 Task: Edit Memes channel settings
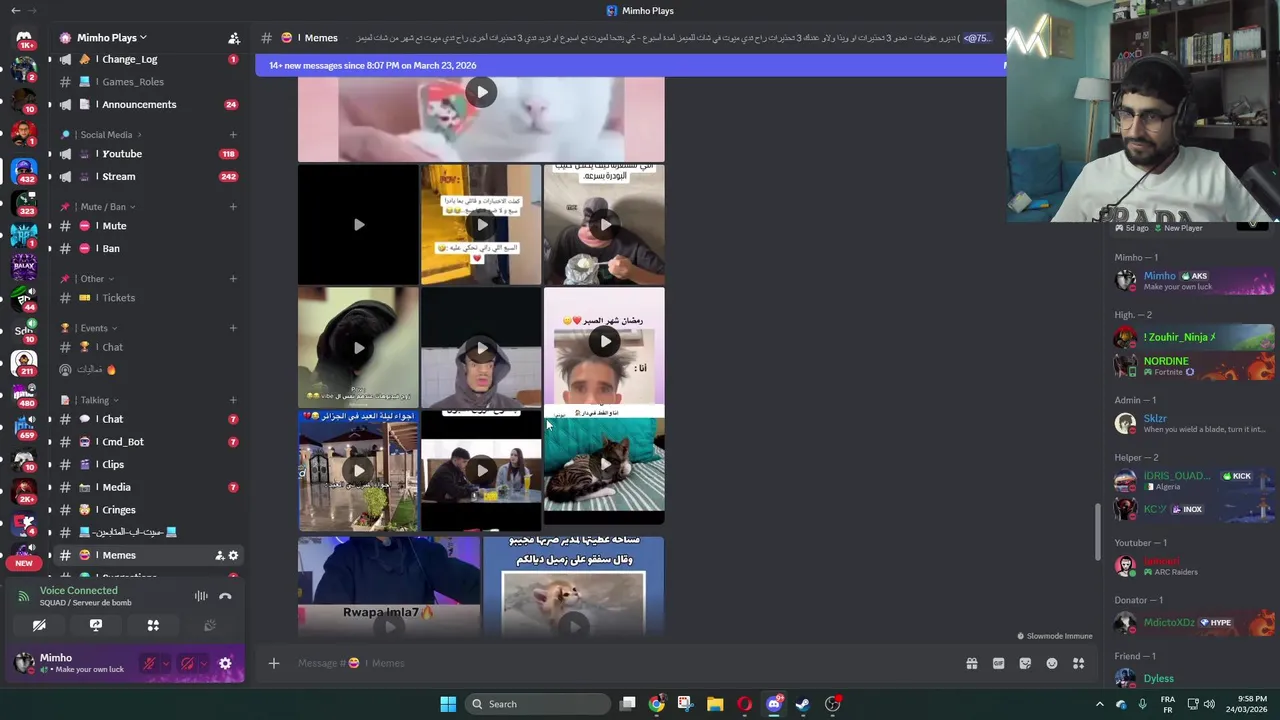point(233,555)
